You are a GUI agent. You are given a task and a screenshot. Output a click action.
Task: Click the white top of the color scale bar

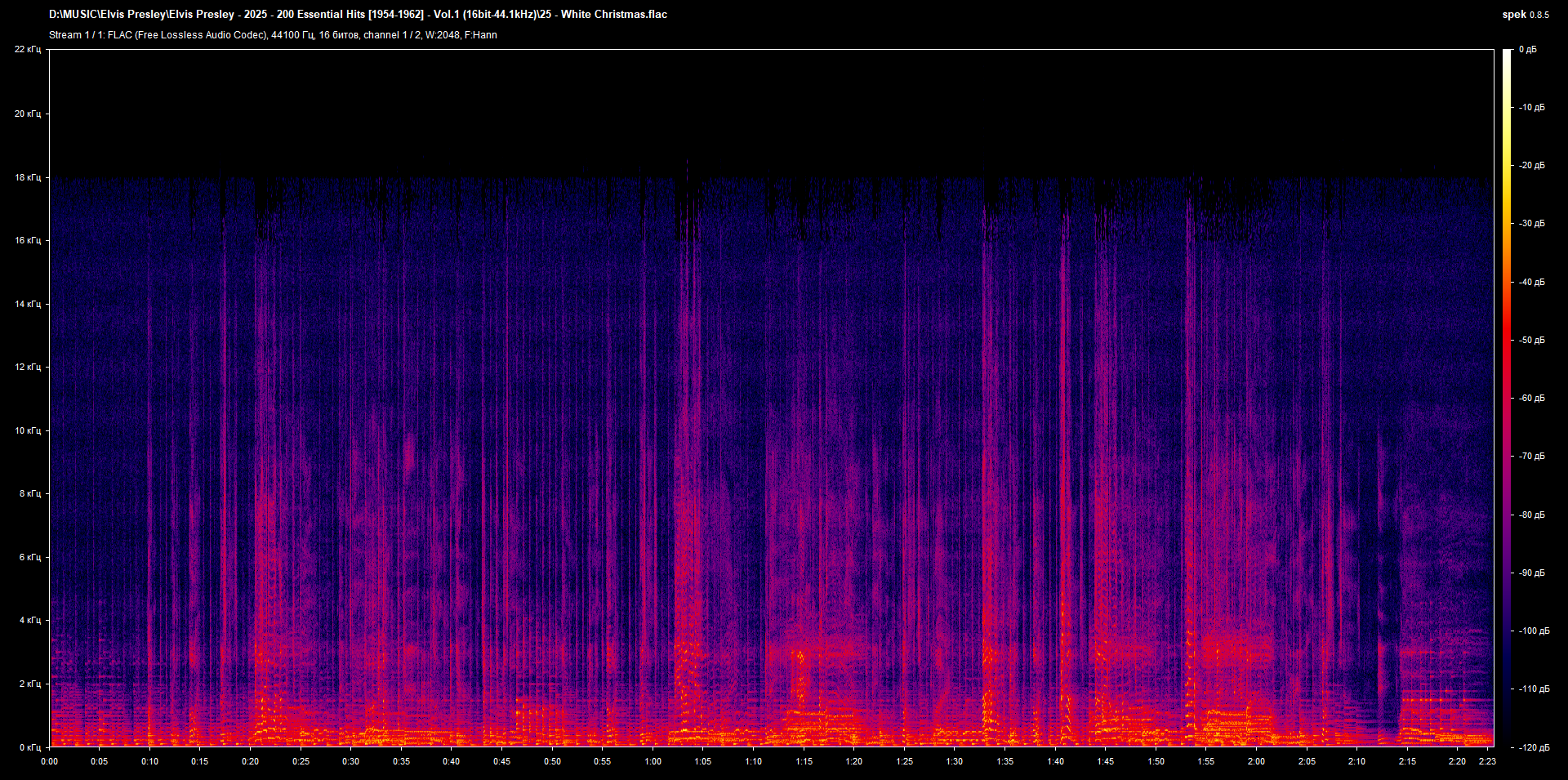click(1507, 56)
